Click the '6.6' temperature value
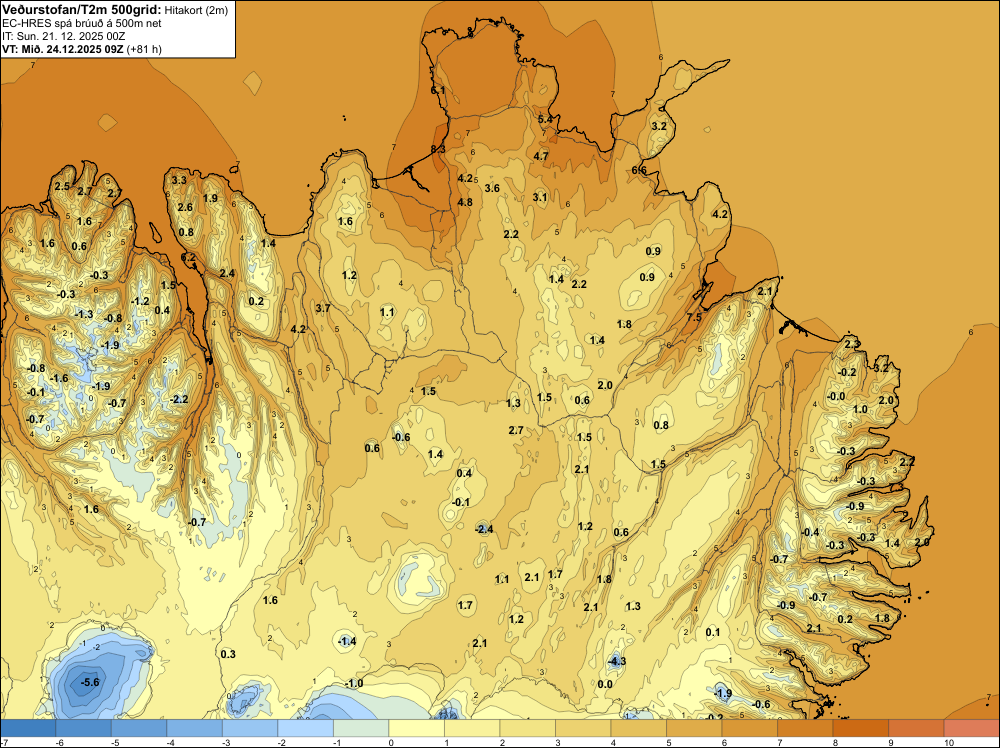This screenshot has width=1000, height=748. point(639,170)
